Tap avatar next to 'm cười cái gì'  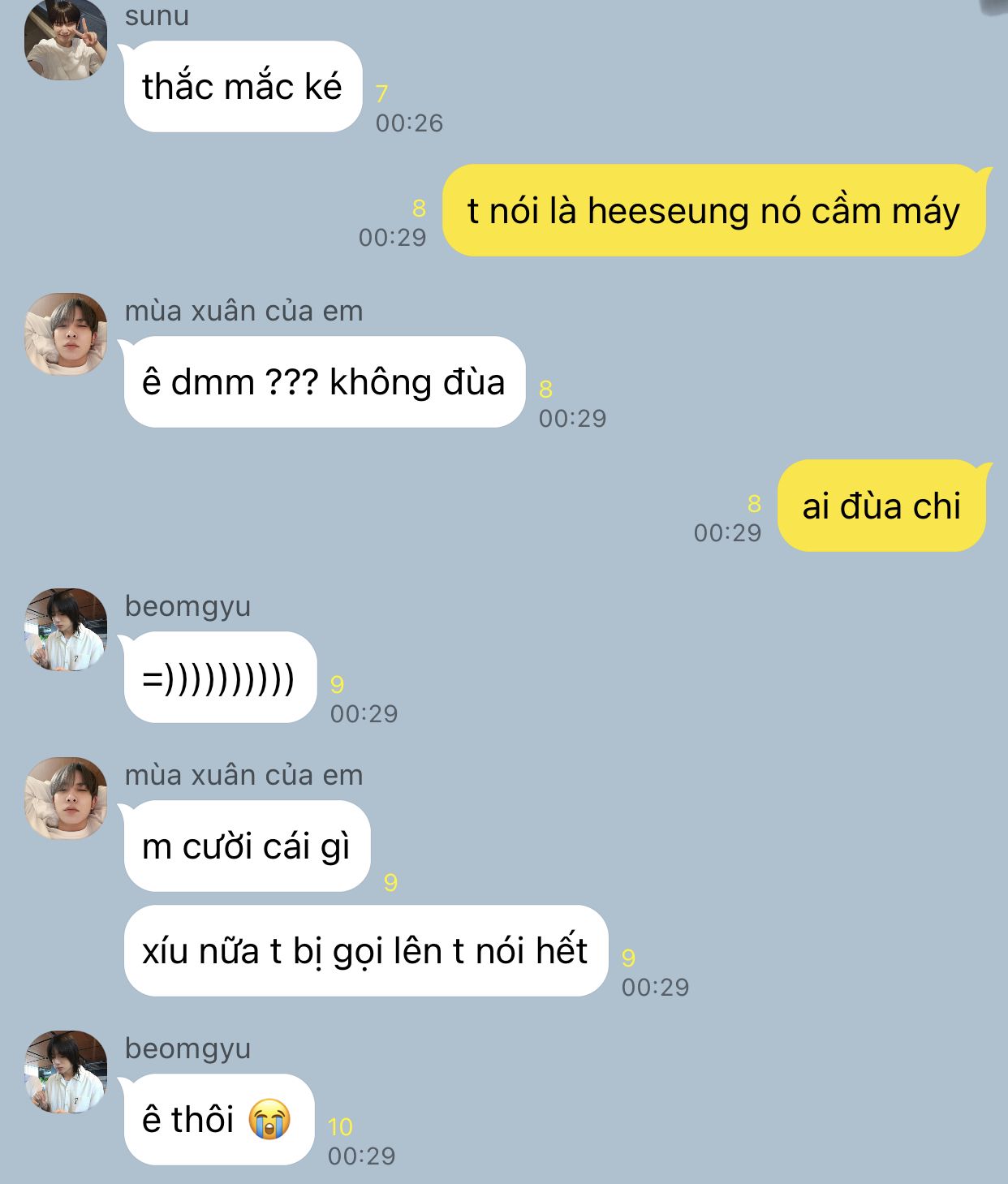click(66, 799)
